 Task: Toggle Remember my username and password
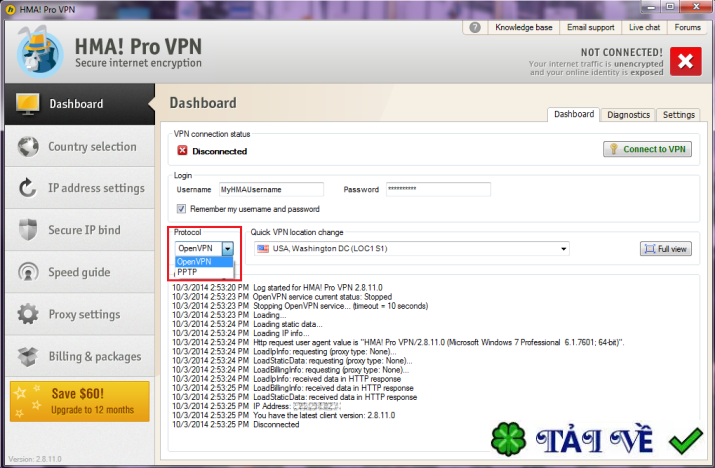tap(181, 209)
